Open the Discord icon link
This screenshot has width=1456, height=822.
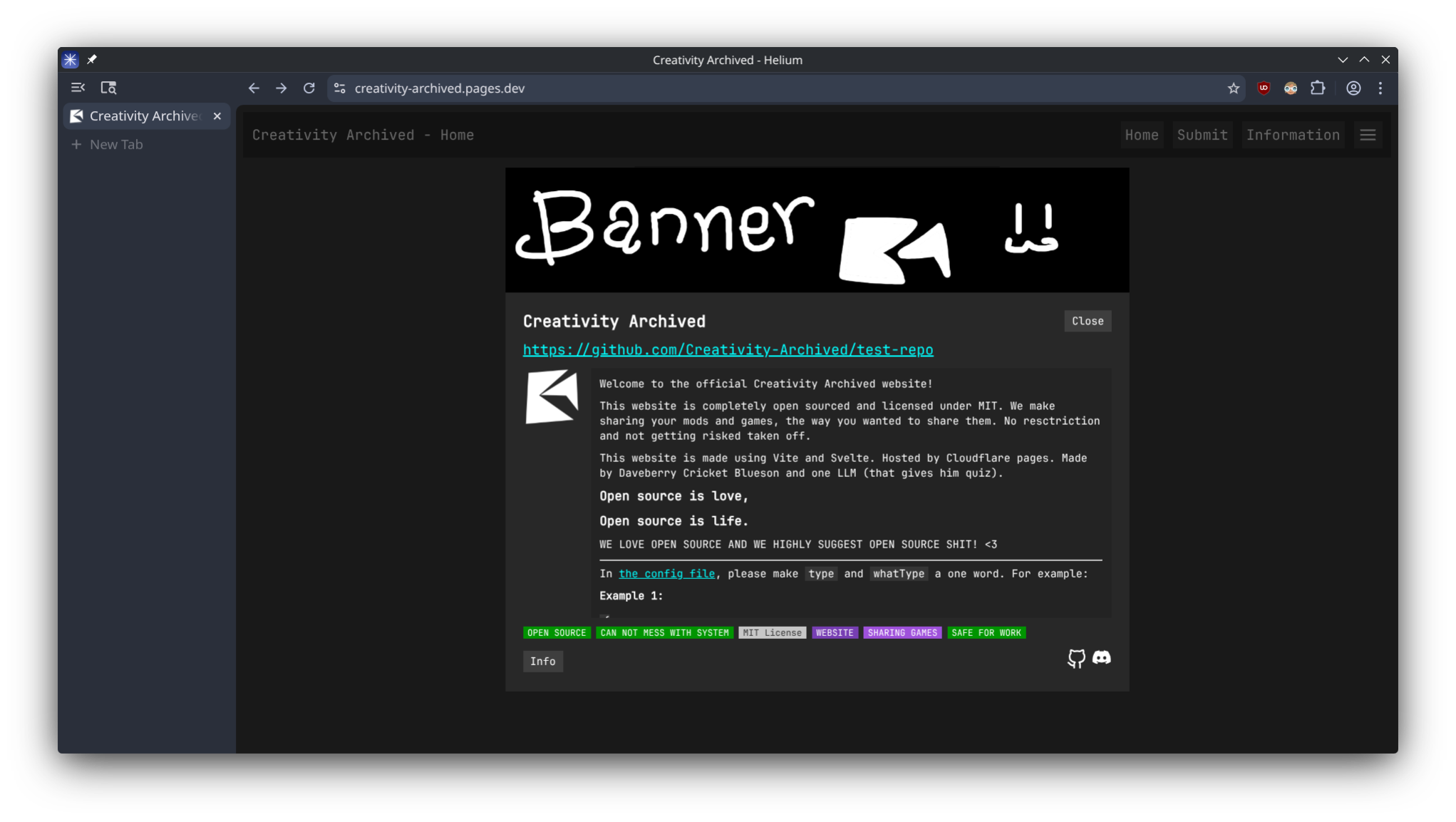coord(1101,657)
